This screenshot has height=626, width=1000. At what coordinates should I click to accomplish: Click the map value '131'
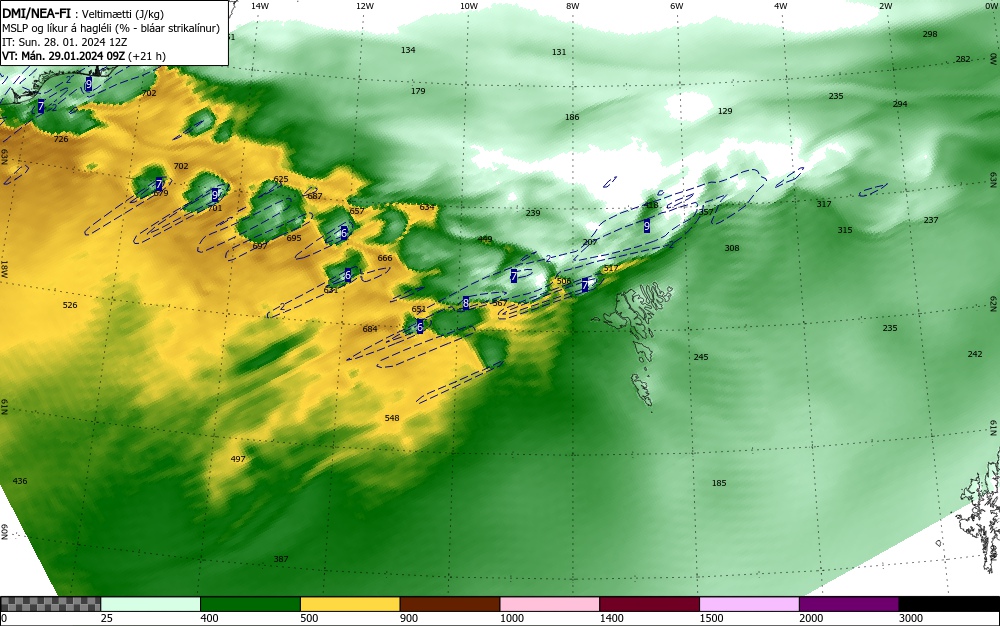559,52
